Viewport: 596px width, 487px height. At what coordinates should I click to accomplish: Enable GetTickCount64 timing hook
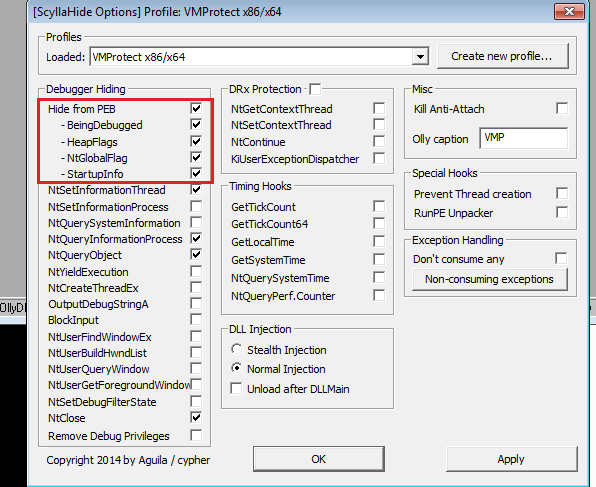379,224
